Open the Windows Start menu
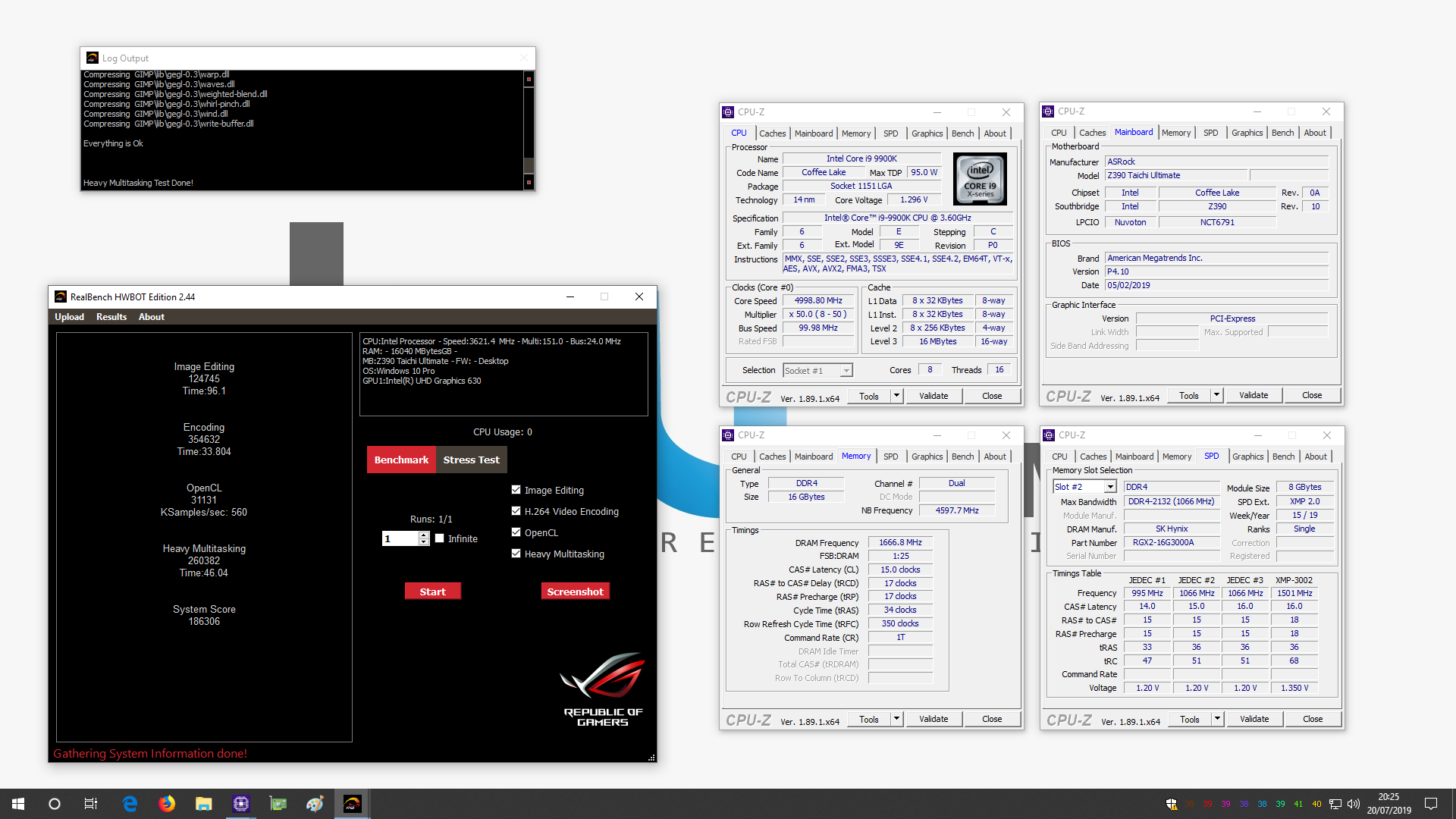Viewport: 1456px width, 819px height. click(18, 804)
